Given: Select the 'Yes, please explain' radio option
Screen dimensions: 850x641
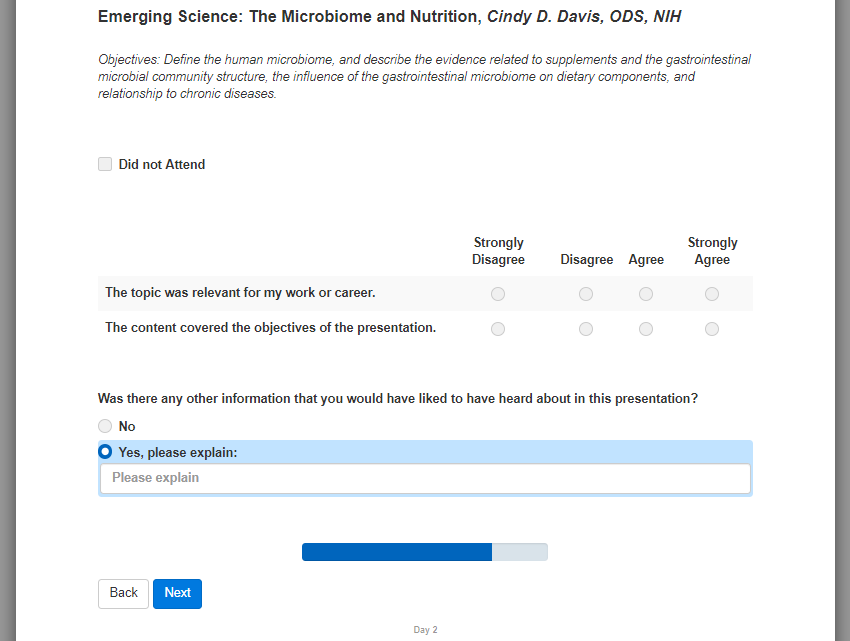Looking at the screenshot, I should click(x=105, y=452).
